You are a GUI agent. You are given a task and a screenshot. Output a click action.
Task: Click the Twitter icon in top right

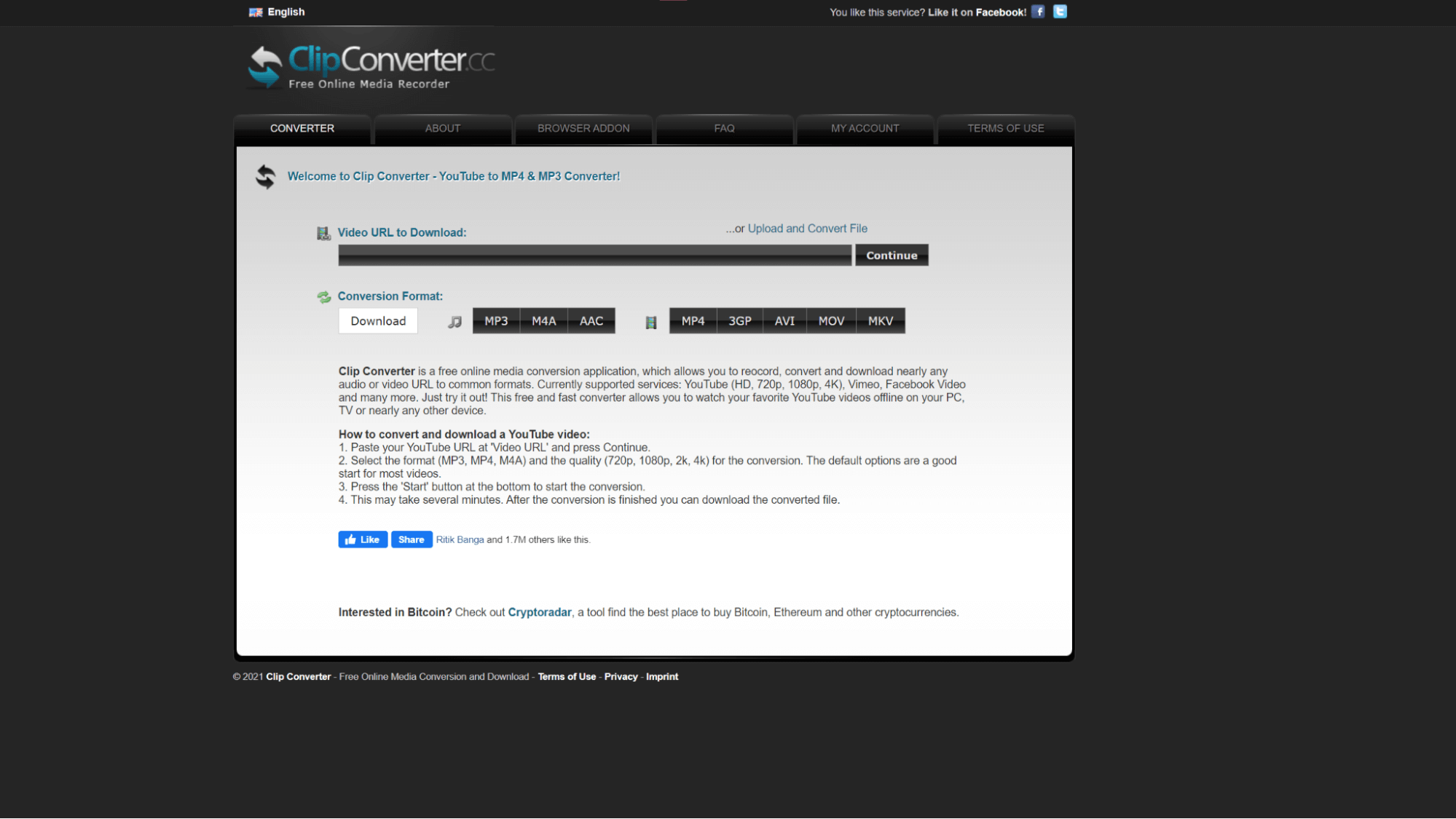[x=1060, y=11]
